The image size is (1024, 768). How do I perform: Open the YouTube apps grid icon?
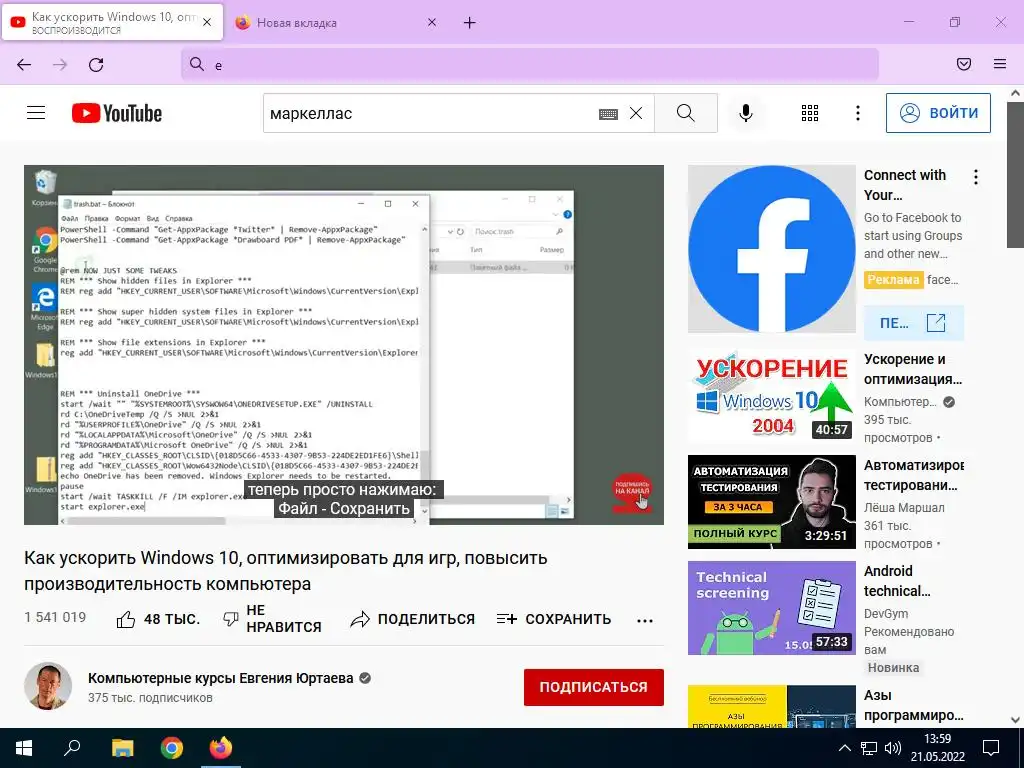pos(810,113)
